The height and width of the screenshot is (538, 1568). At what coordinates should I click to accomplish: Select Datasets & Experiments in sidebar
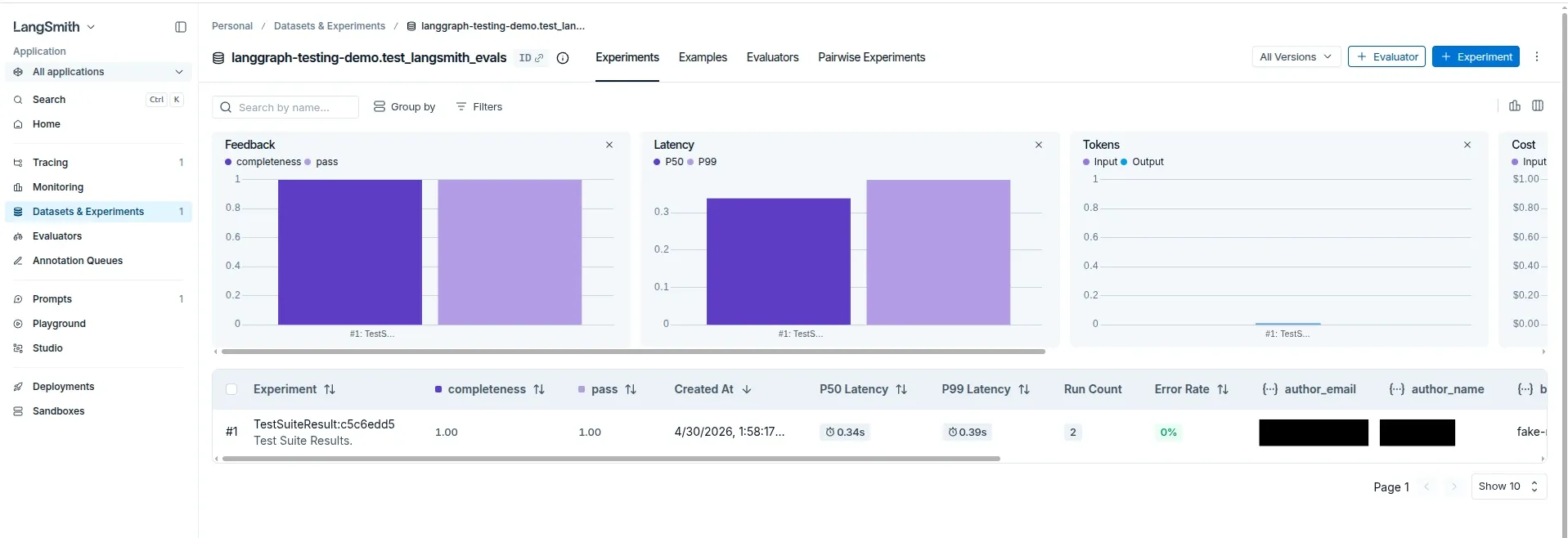click(x=98, y=212)
